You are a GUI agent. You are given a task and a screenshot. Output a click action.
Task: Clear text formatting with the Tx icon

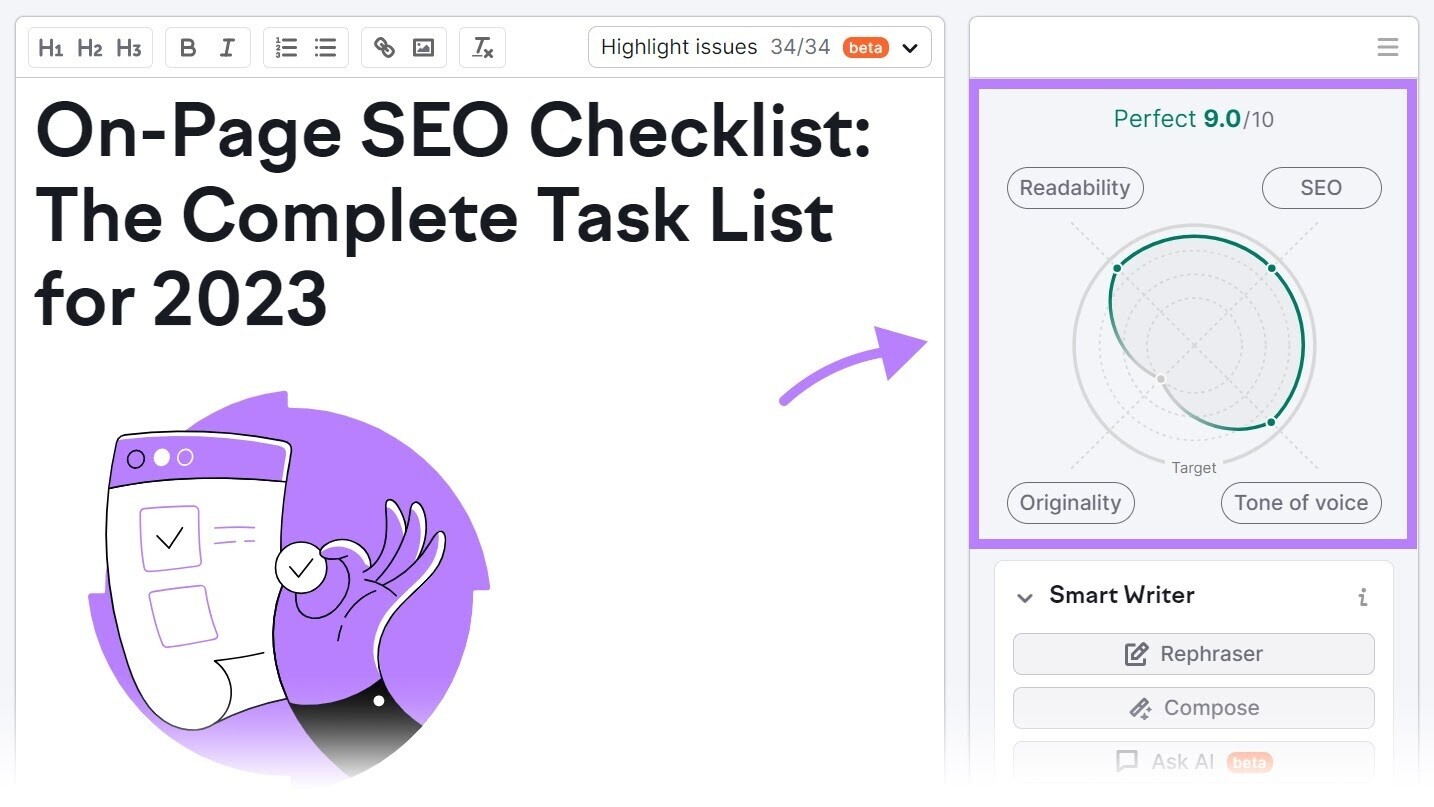click(482, 47)
